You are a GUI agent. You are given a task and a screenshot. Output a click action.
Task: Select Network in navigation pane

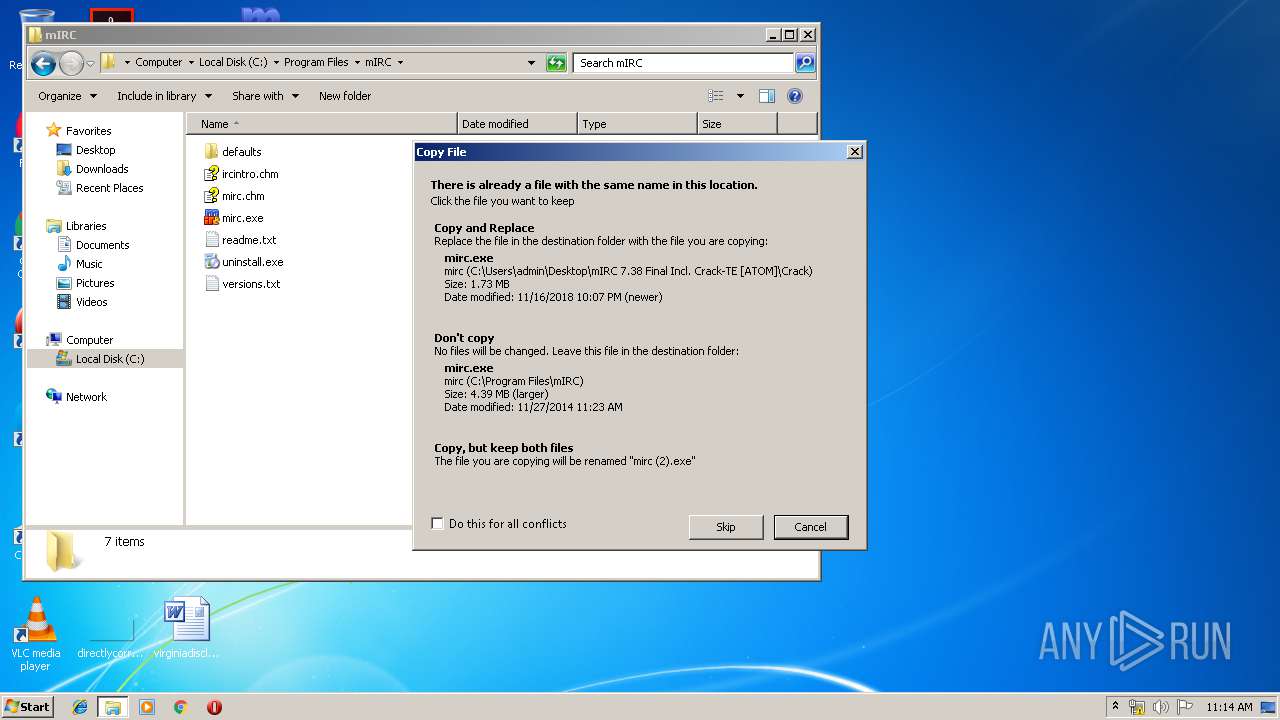point(86,397)
